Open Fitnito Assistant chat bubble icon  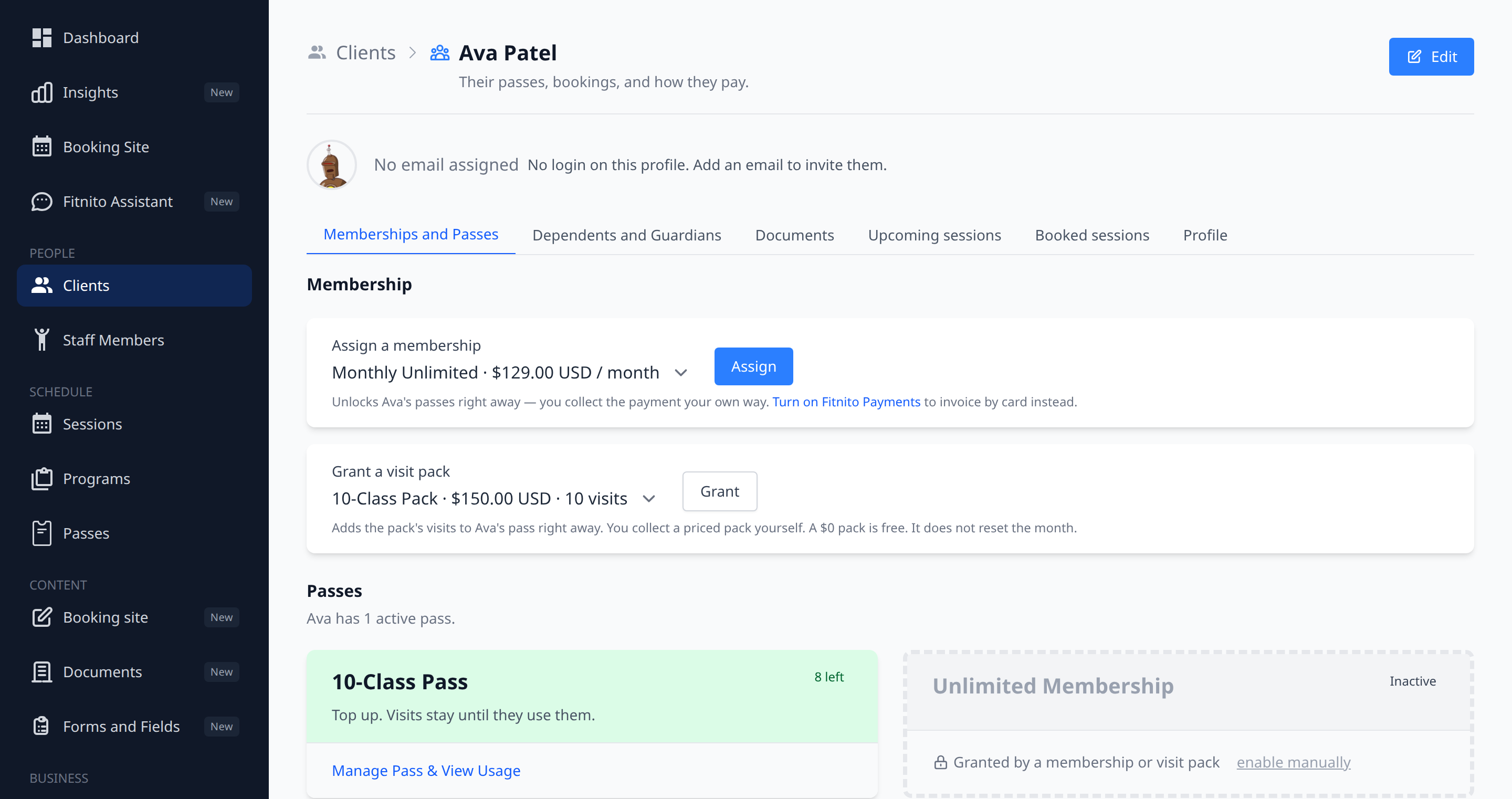click(x=41, y=202)
